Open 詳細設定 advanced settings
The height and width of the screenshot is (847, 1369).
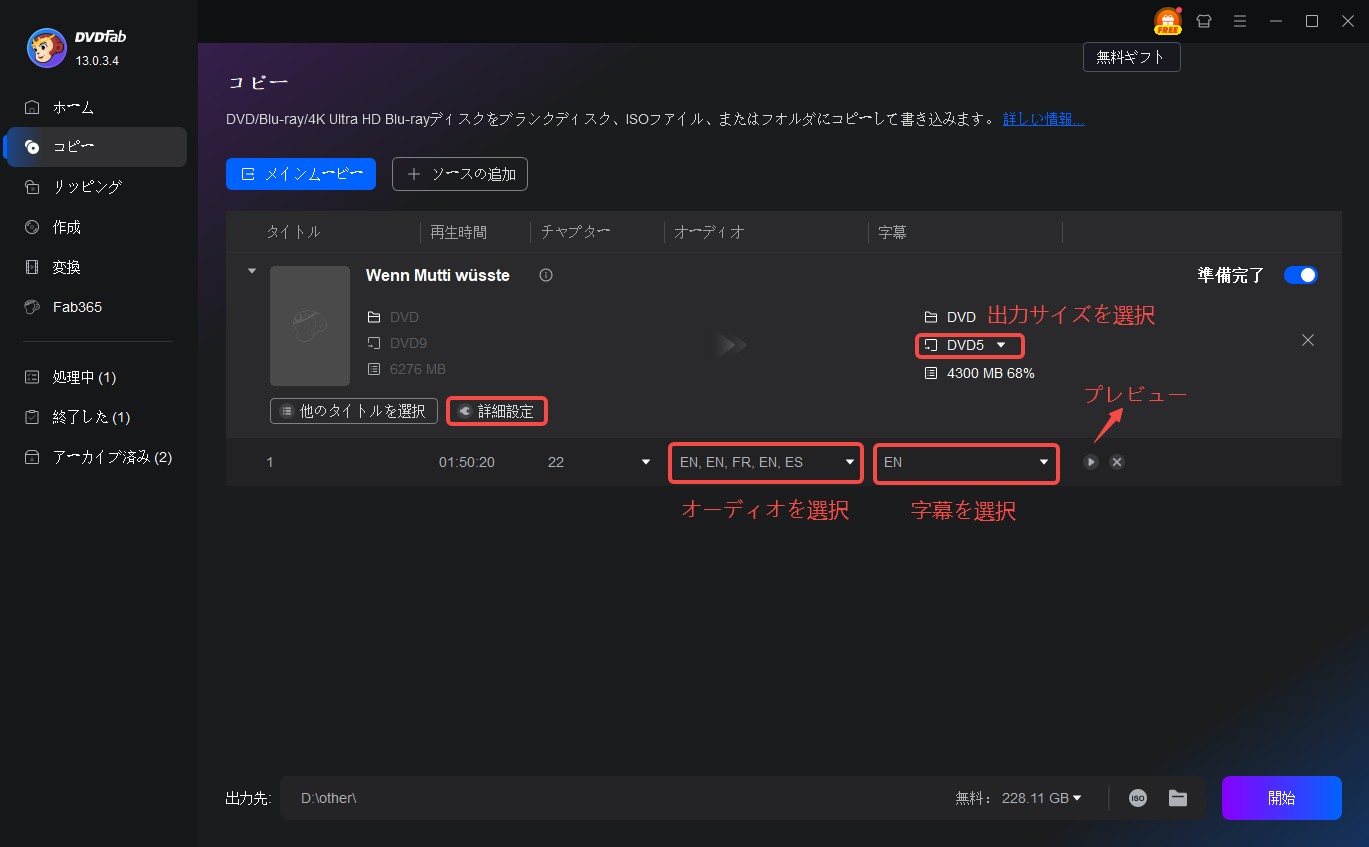[x=497, y=411]
